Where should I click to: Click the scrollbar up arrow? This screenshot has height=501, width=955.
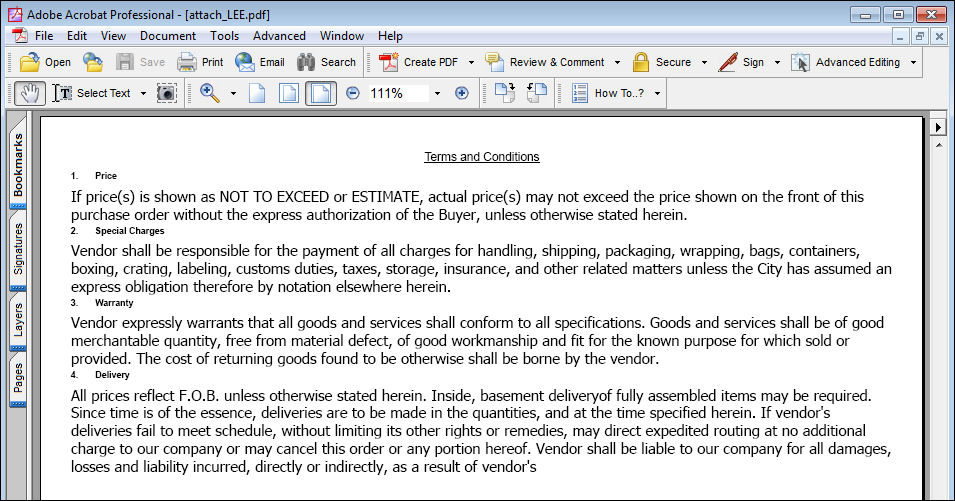click(939, 145)
